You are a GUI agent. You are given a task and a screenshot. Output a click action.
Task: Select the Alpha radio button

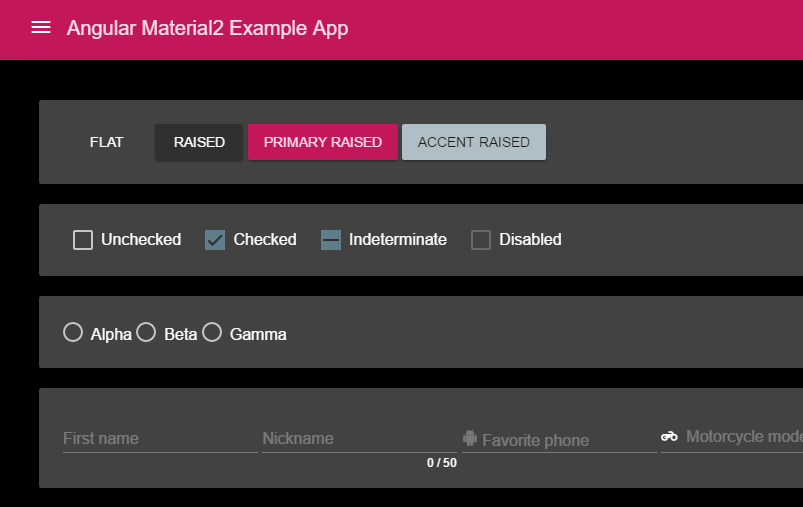pos(73,332)
